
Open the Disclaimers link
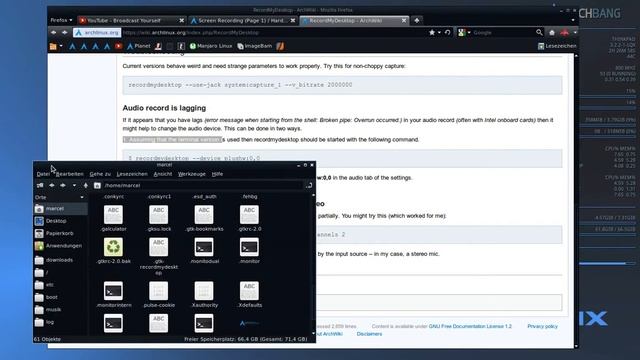coord(369,334)
